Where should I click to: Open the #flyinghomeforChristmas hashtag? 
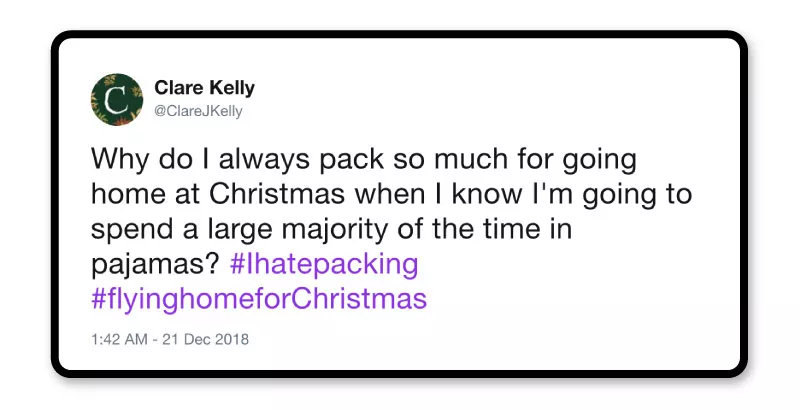259,299
